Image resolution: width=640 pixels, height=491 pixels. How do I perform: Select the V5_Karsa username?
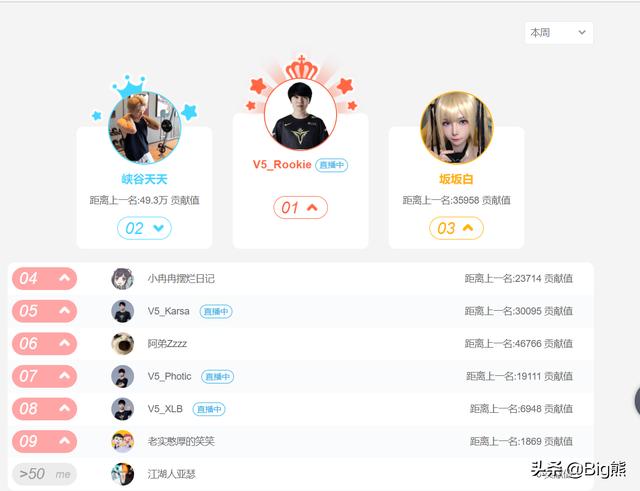169,311
